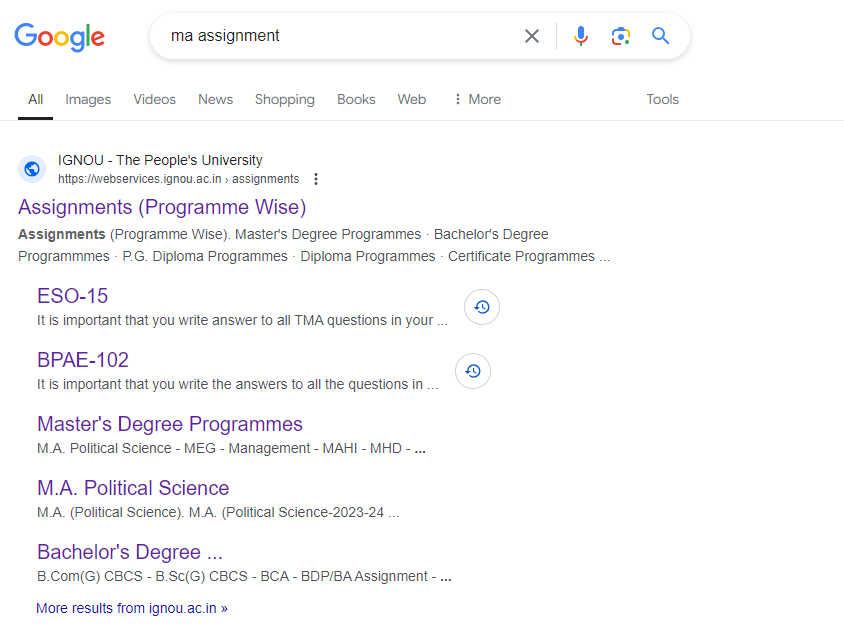Expand the More search categories menu
Screen dimensions: 844x628
(476, 99)
